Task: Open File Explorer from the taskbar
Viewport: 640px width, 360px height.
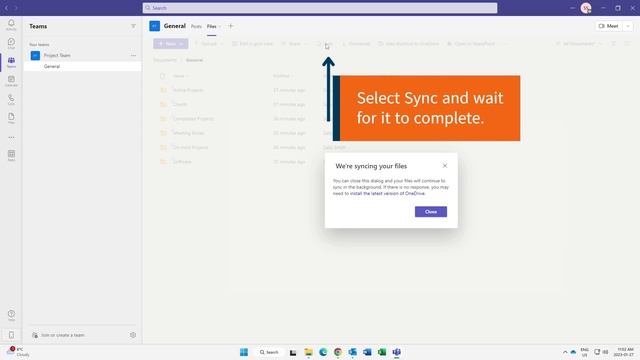Action: coord(308,352)
